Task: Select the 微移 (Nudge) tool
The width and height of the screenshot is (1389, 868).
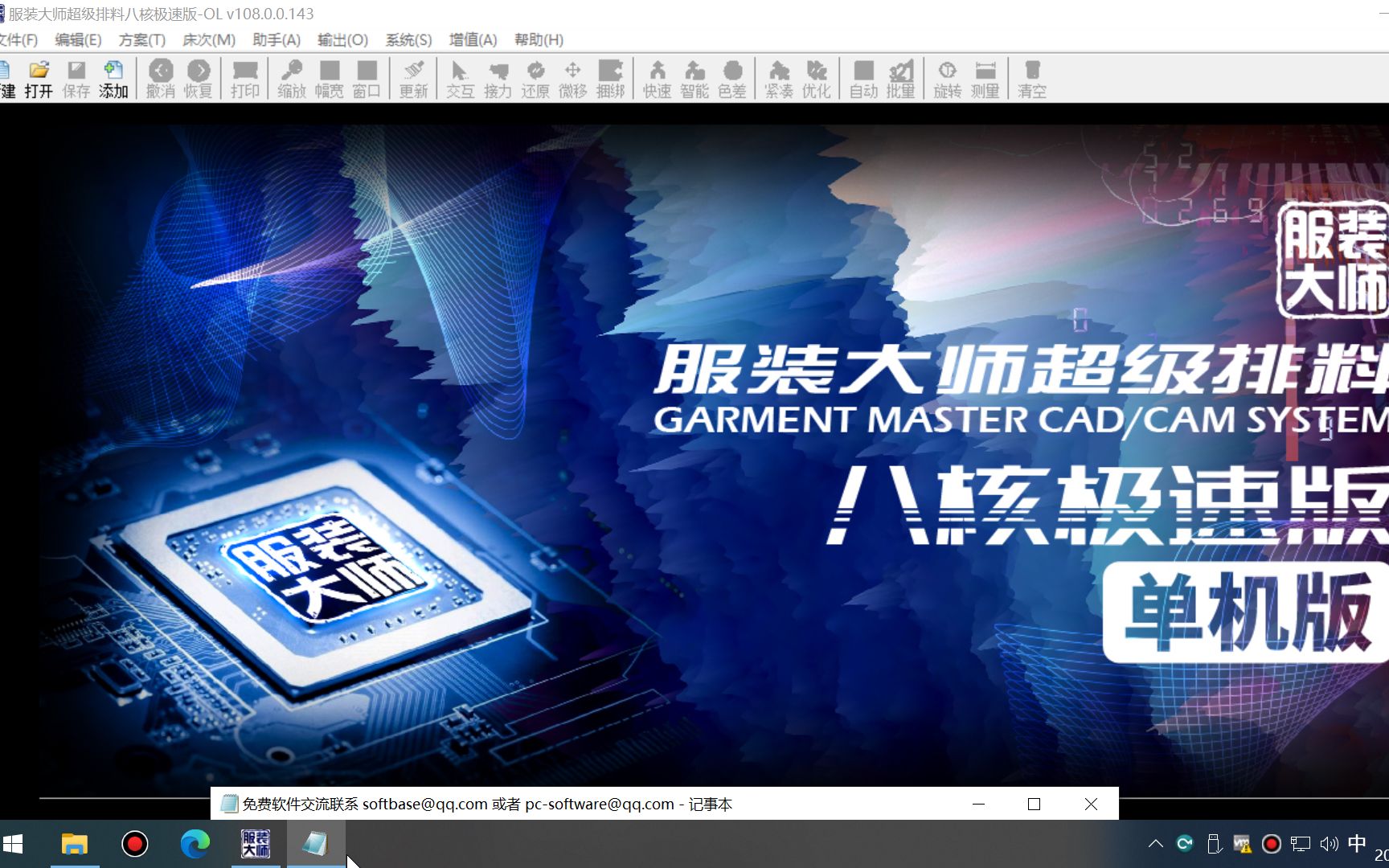Action: 572,79
